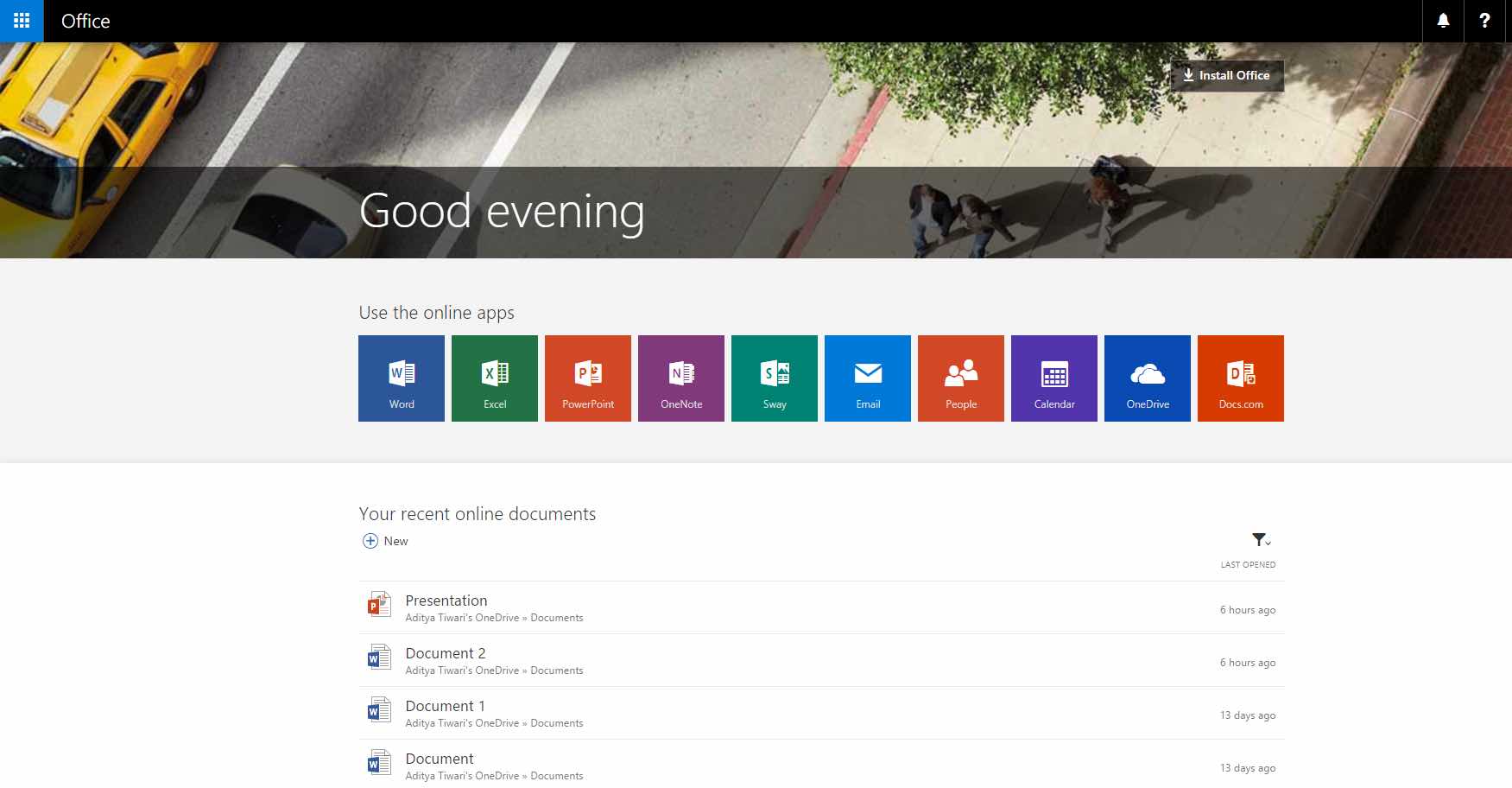Open Aditya Tiwari's OneDrive Documents folder
1512x788 pixels.
tap(495, 617)
